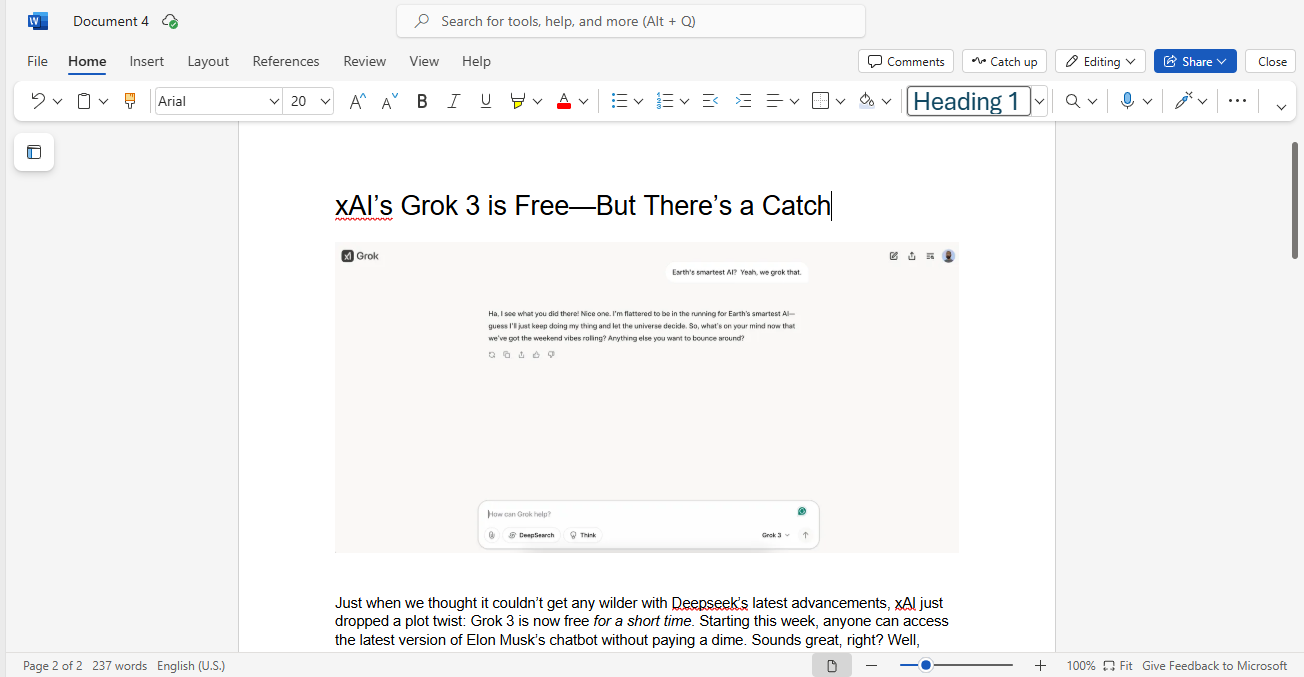Screen dimensions: 1304x677
Task: Click the Share button
Action: coord(1195,61)
